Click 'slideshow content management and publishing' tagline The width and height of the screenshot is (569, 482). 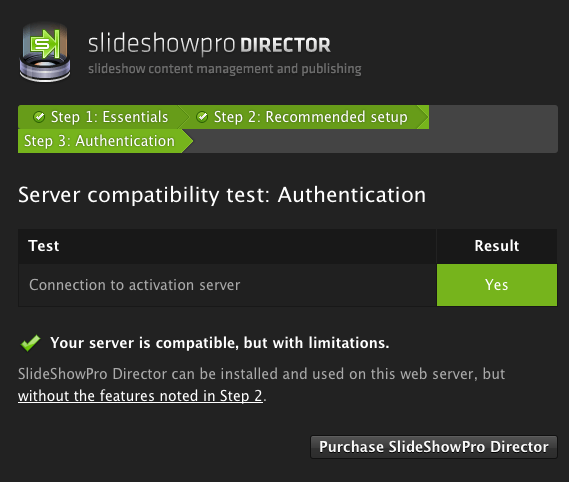[x=225, y=69]
